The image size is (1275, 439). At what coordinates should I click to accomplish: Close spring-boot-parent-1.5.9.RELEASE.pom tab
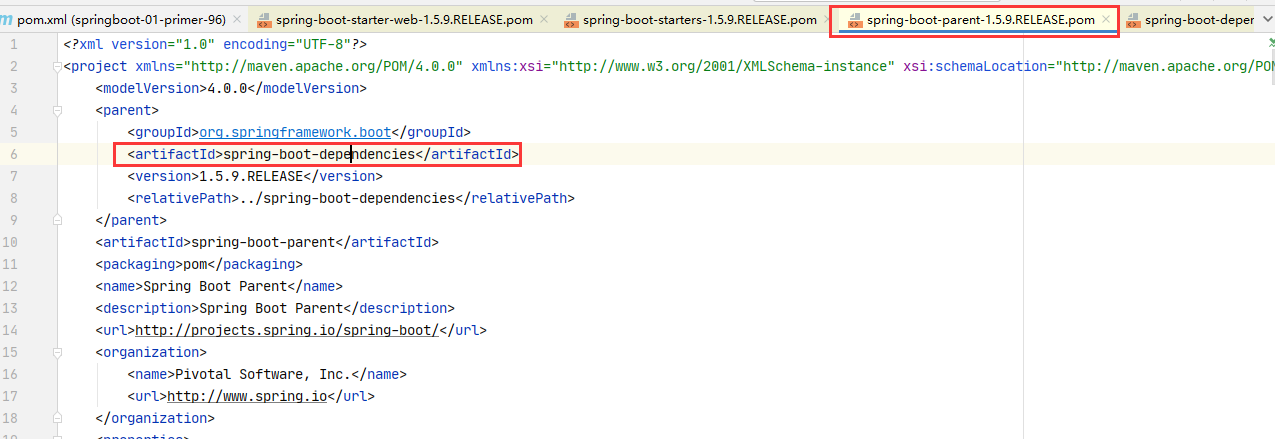point(1105,20)
